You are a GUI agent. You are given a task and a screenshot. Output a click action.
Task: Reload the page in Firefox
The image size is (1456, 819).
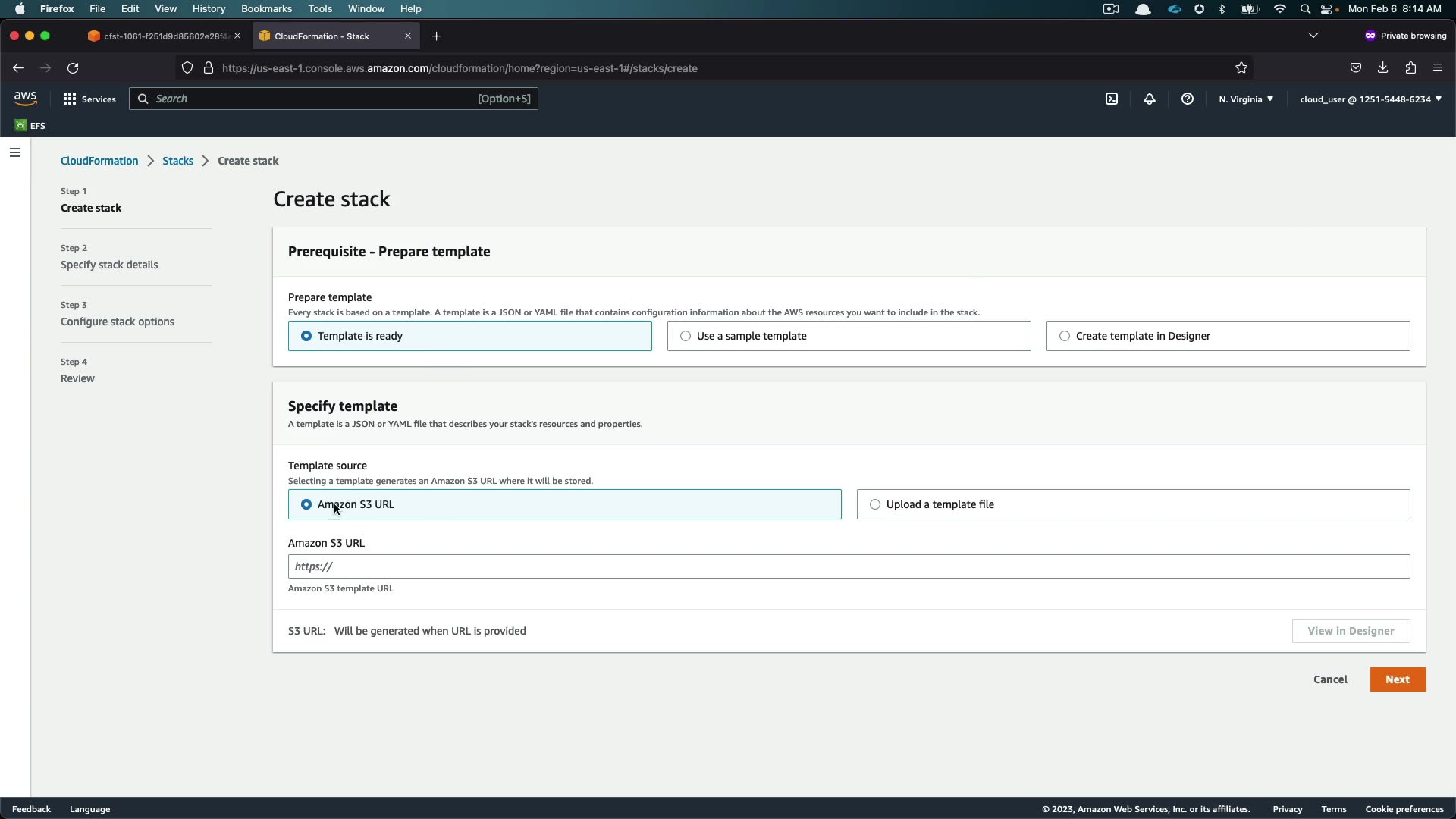coord(73,68)
